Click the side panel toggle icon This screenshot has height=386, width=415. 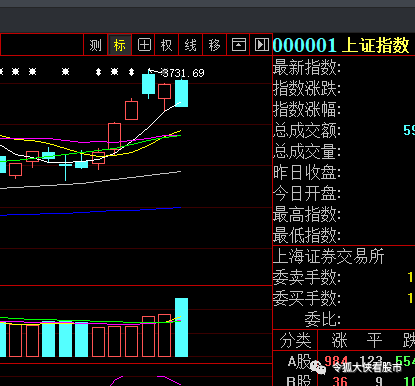pos(261,45)
